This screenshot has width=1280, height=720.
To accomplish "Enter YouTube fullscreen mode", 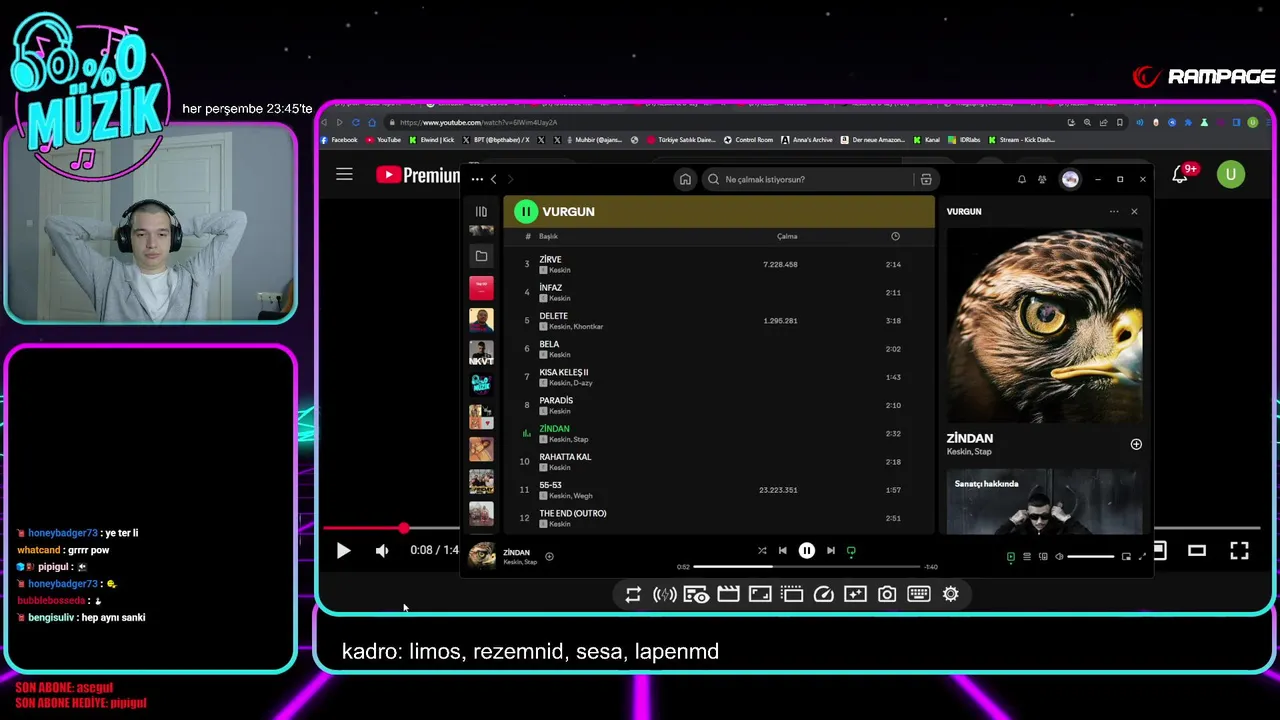I will pyautogui.click(x=1239, y=550).
